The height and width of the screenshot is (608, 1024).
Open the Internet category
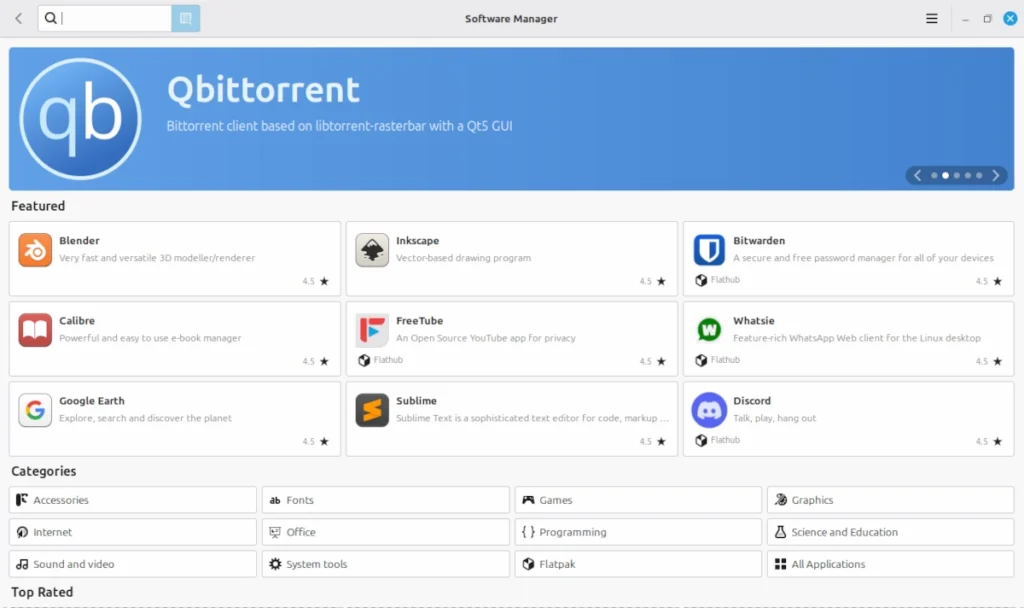tap(133, 532)
